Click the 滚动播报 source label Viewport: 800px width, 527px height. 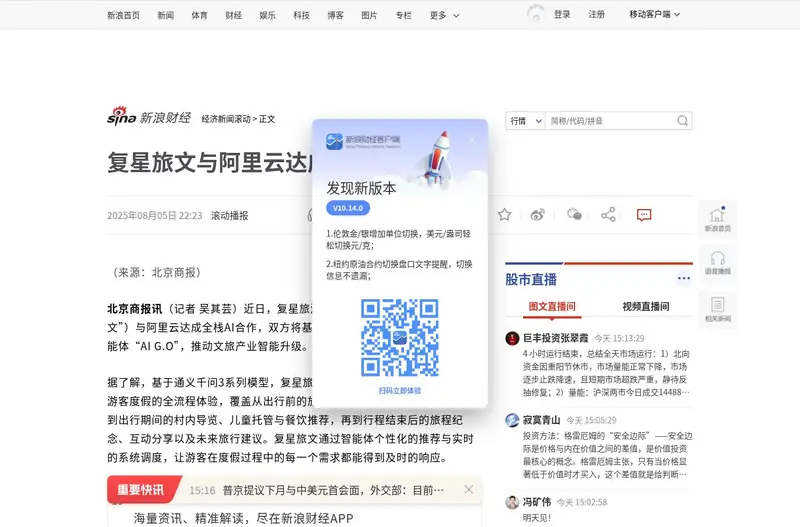tap(230, 216)
